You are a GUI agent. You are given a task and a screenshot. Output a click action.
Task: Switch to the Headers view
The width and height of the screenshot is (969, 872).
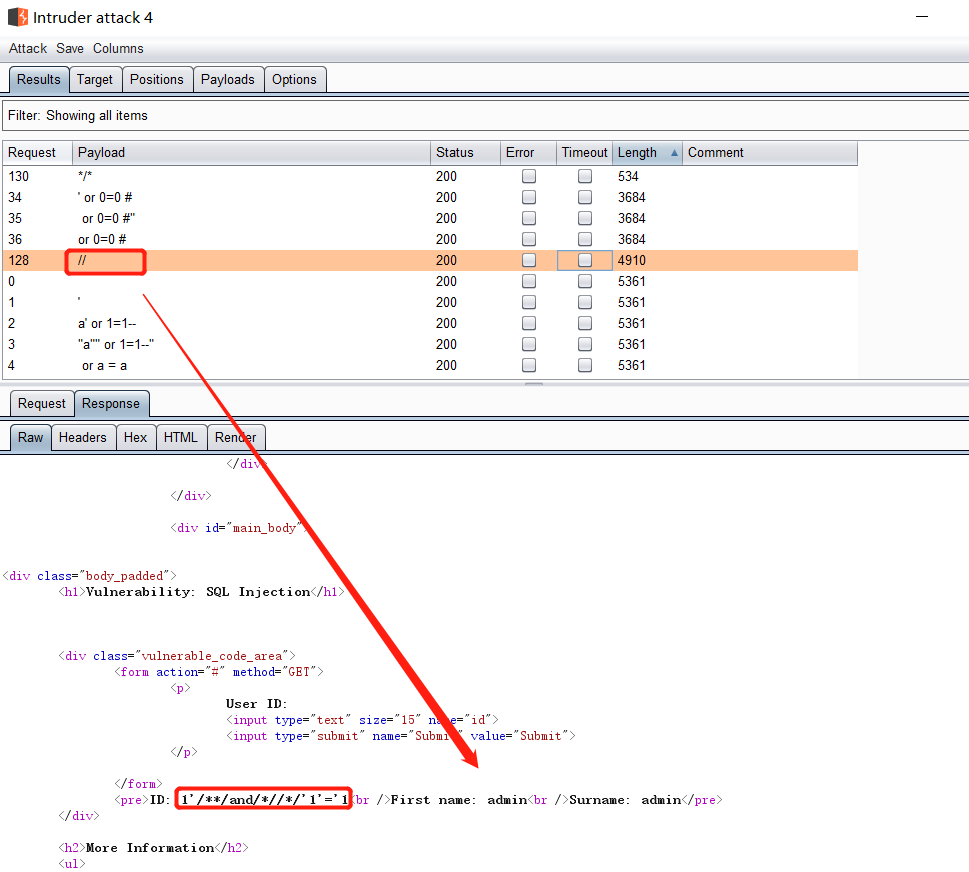(x=83, y=437)
